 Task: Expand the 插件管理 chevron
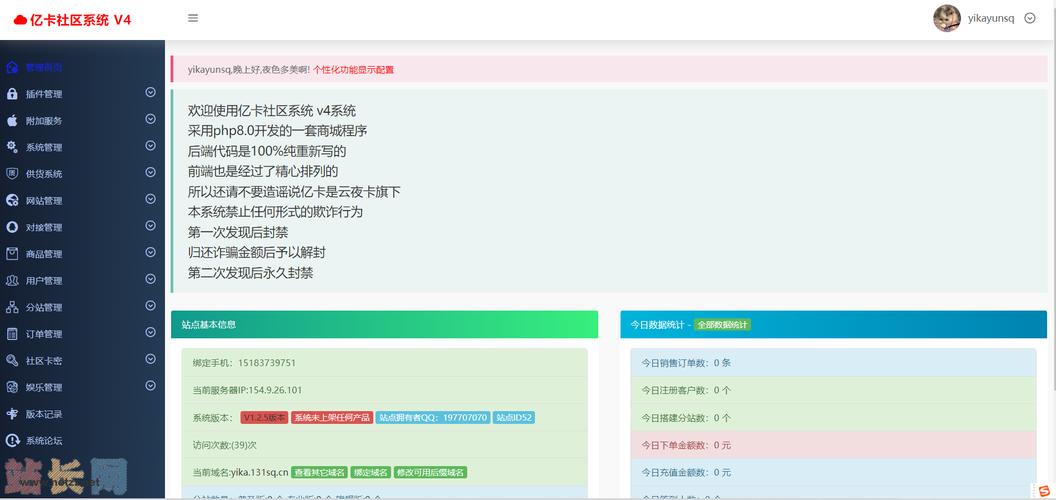(150, 92)
